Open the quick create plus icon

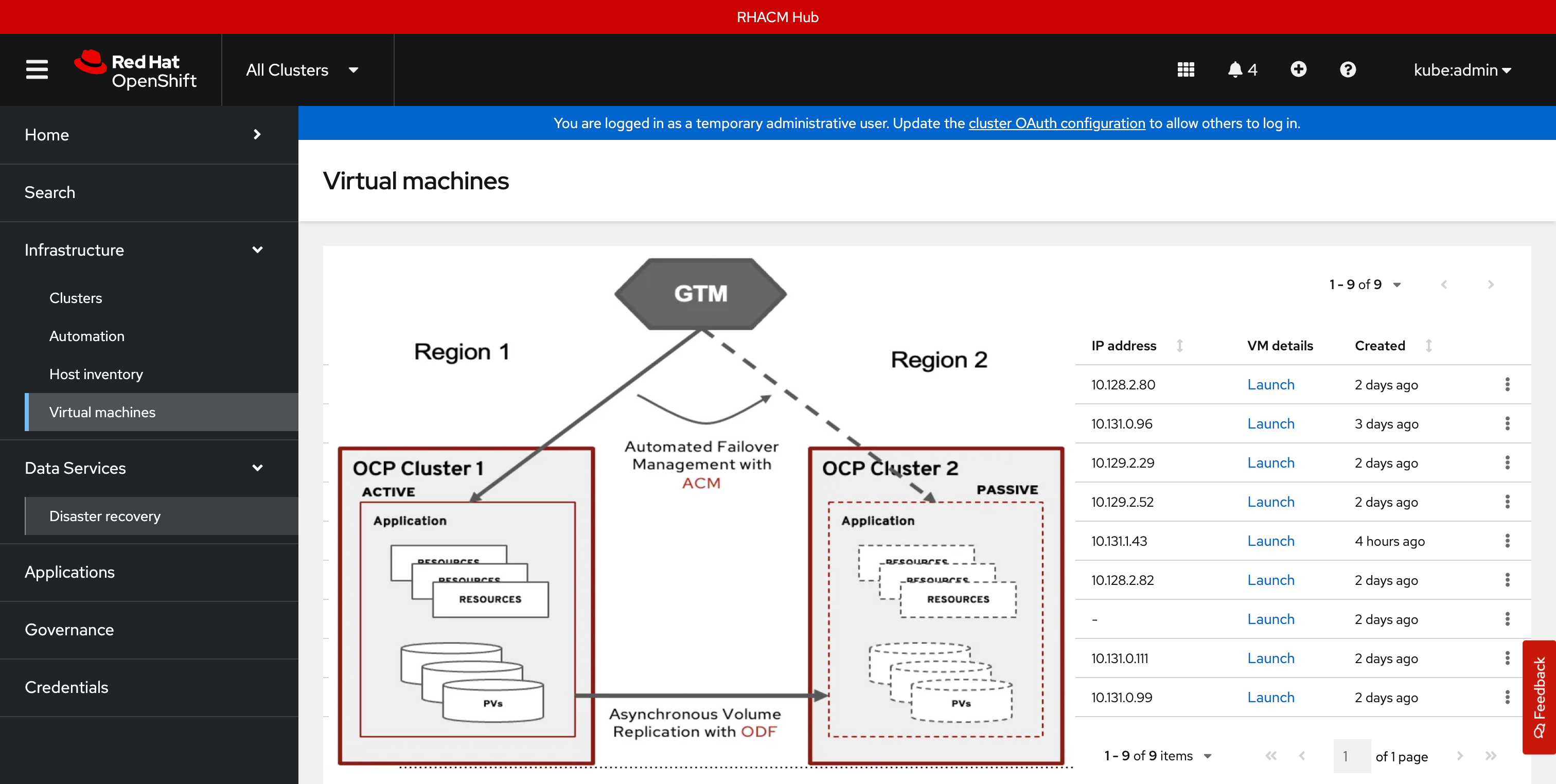1299,69
